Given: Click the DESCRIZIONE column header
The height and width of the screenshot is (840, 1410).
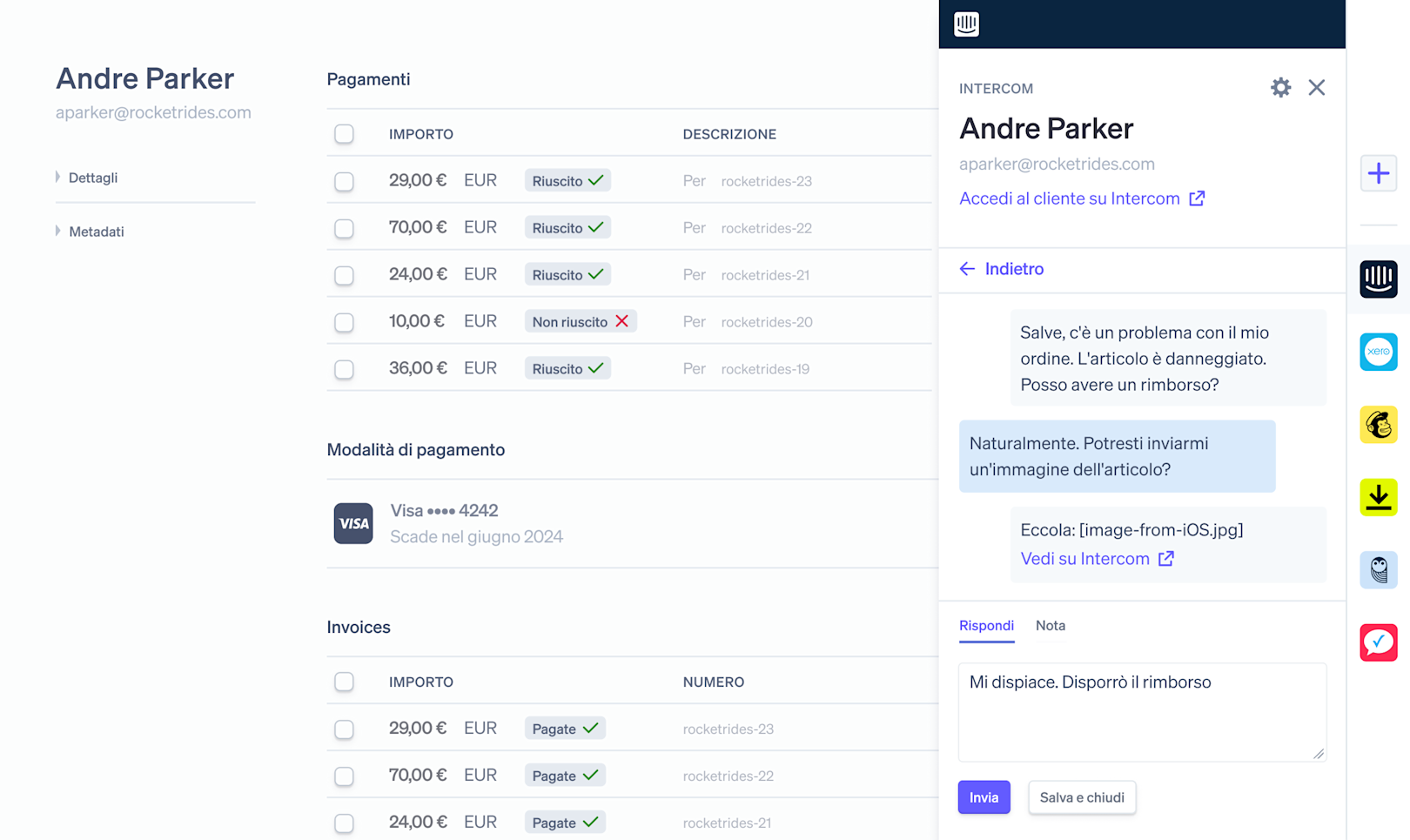Looking at the screenshot, I should click(729, 134).
